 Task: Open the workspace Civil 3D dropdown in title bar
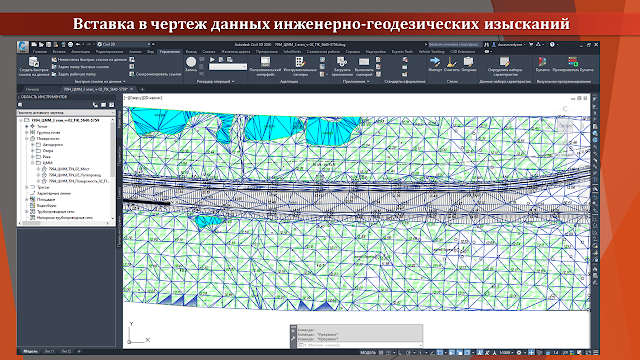pos(124,44)
